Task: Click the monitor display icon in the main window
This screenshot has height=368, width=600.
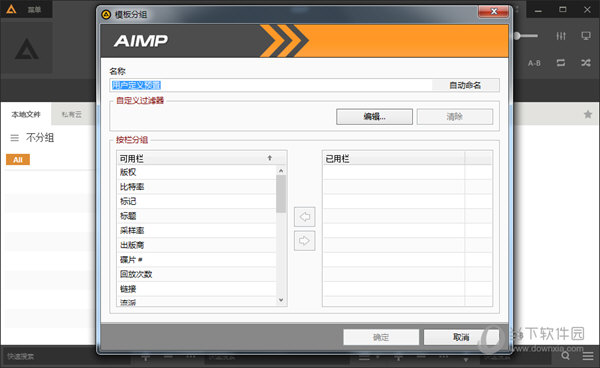Action: pyautogui.click(x=586, y=36)
